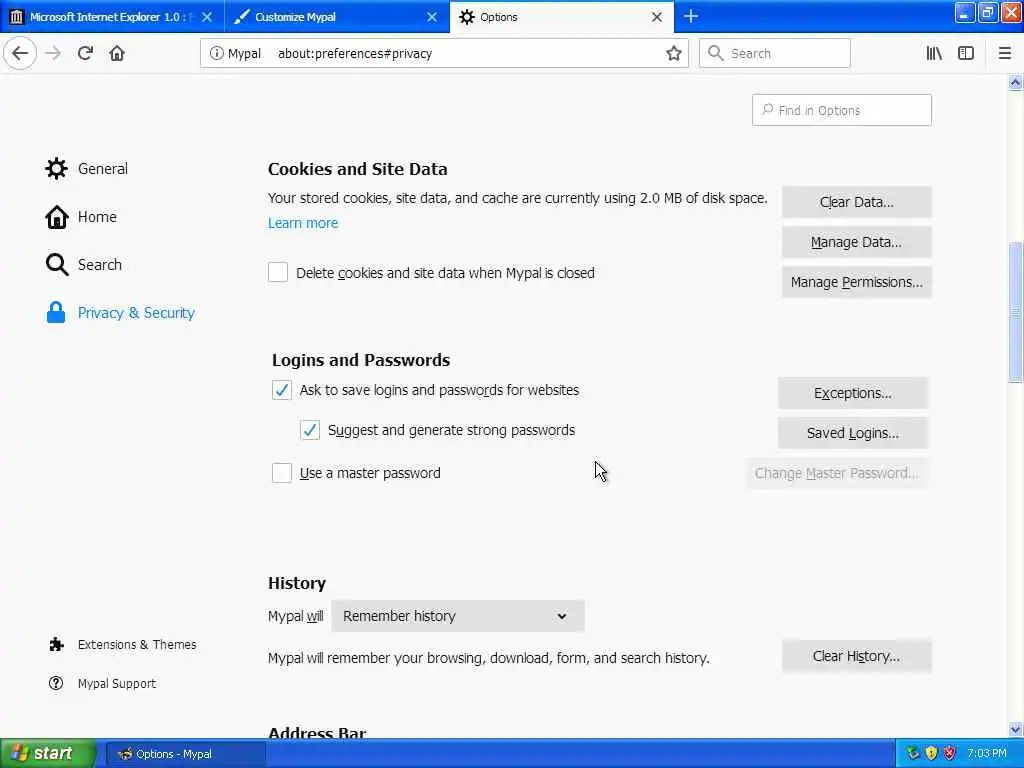Open Mypal Support link
Image resolution: width=1024 pixels, height=768 pixels.
click(x=102, y=683)
